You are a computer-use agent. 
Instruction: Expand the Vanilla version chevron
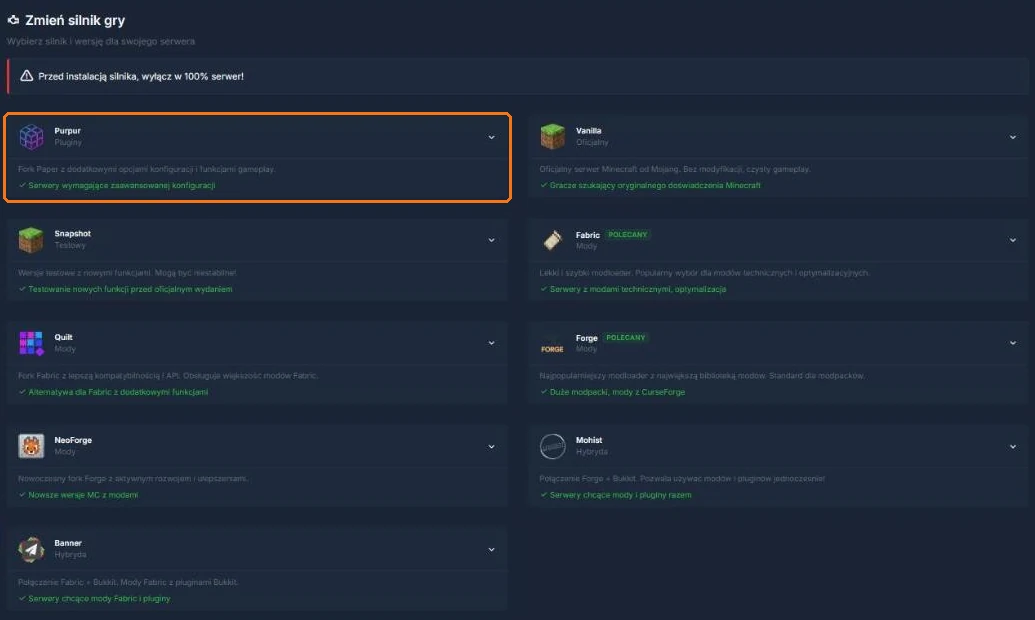1013,137
